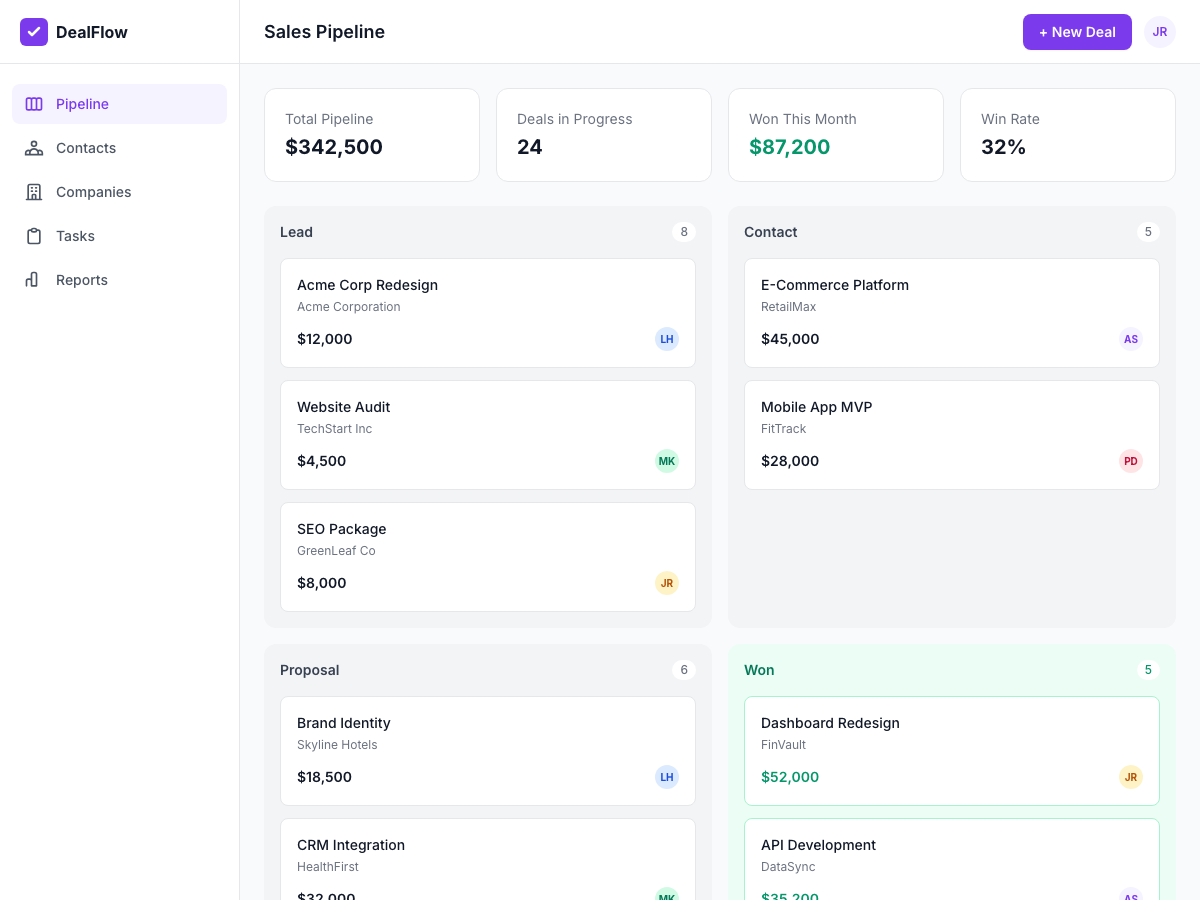Click the Contact column heading
The height and width of the screenshot is (900, 1200).
click(770, 232)
